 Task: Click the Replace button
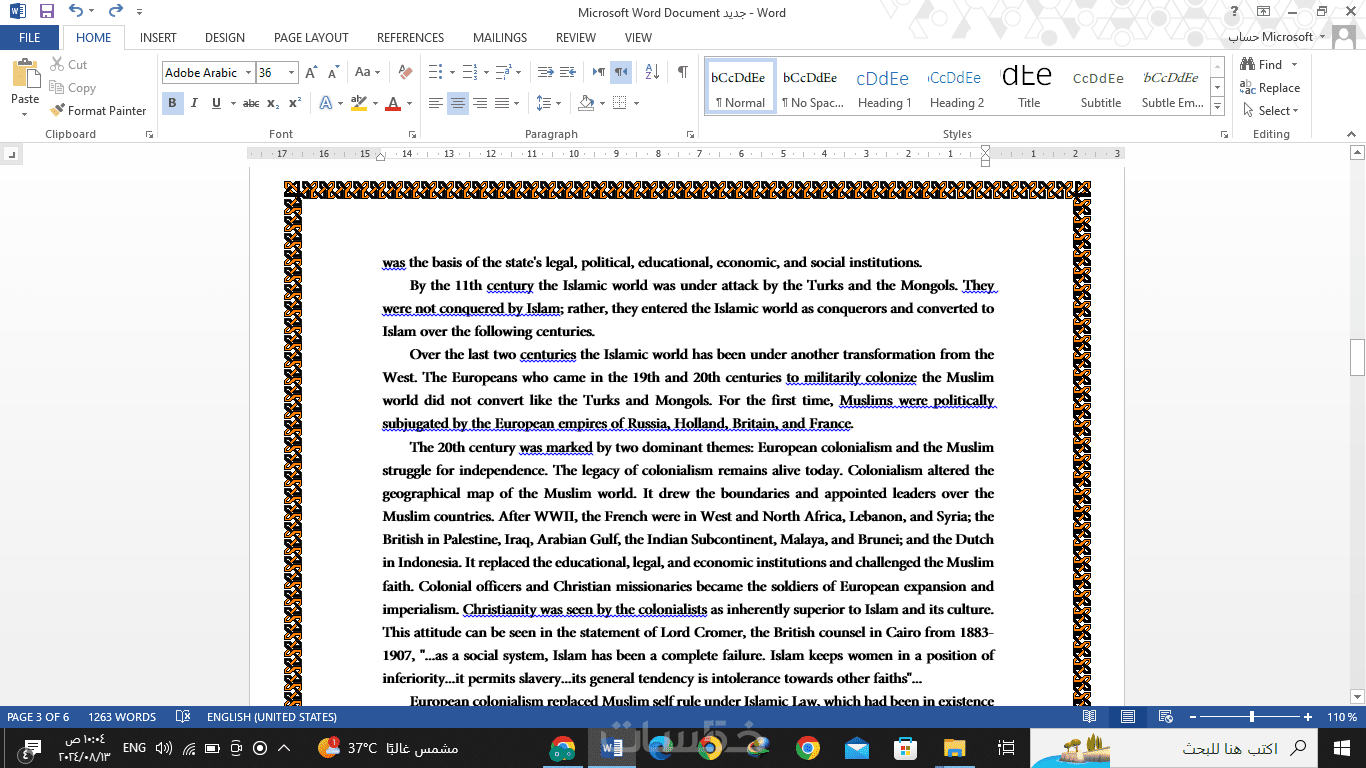pos(1270,88)
